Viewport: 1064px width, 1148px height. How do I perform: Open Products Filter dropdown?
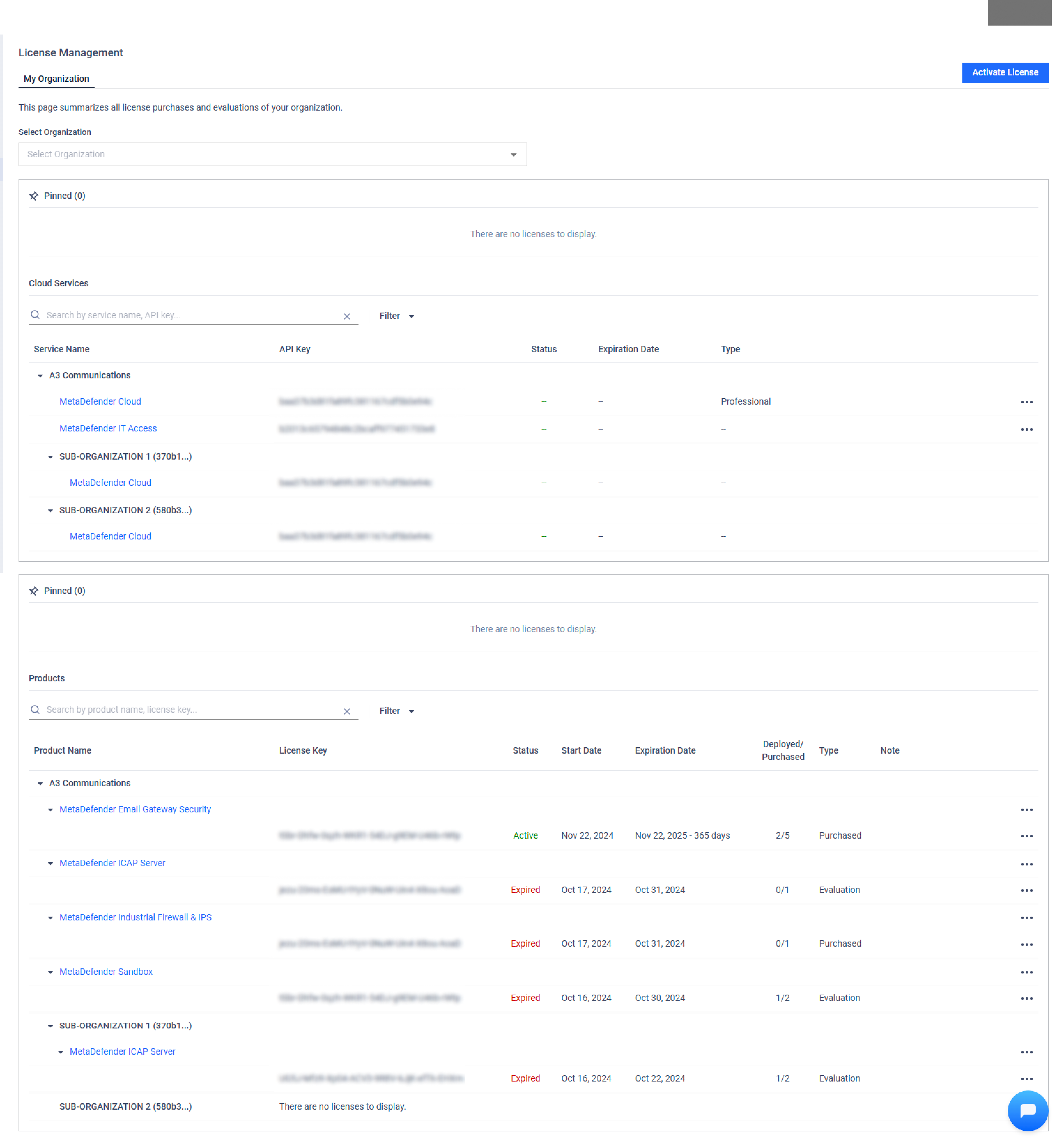pos(397,711)
